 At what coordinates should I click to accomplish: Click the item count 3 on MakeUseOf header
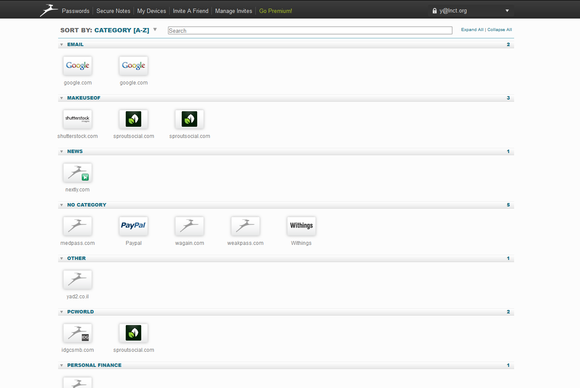508,98
